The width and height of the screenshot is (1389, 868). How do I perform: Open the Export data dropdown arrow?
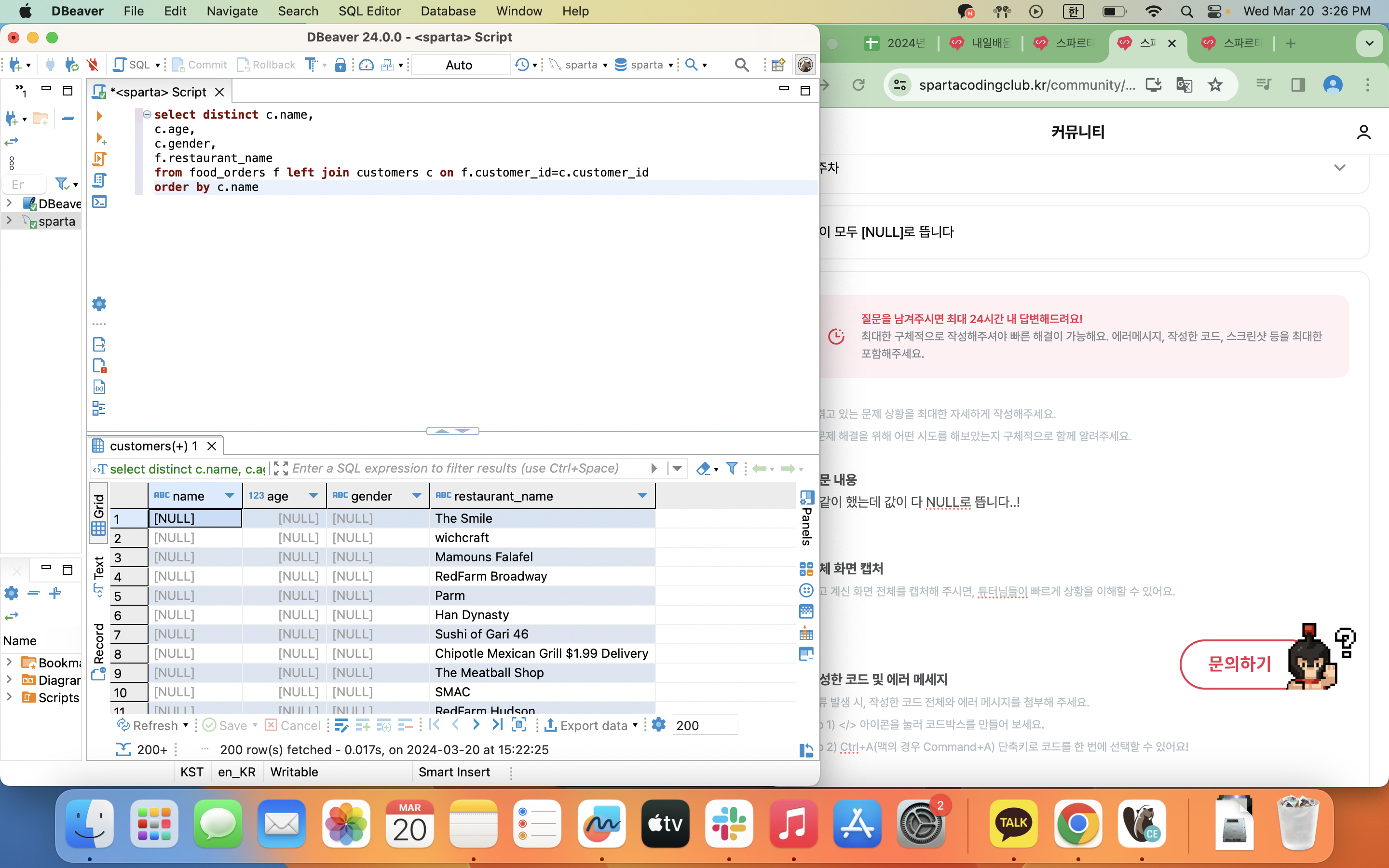(635, 726)
